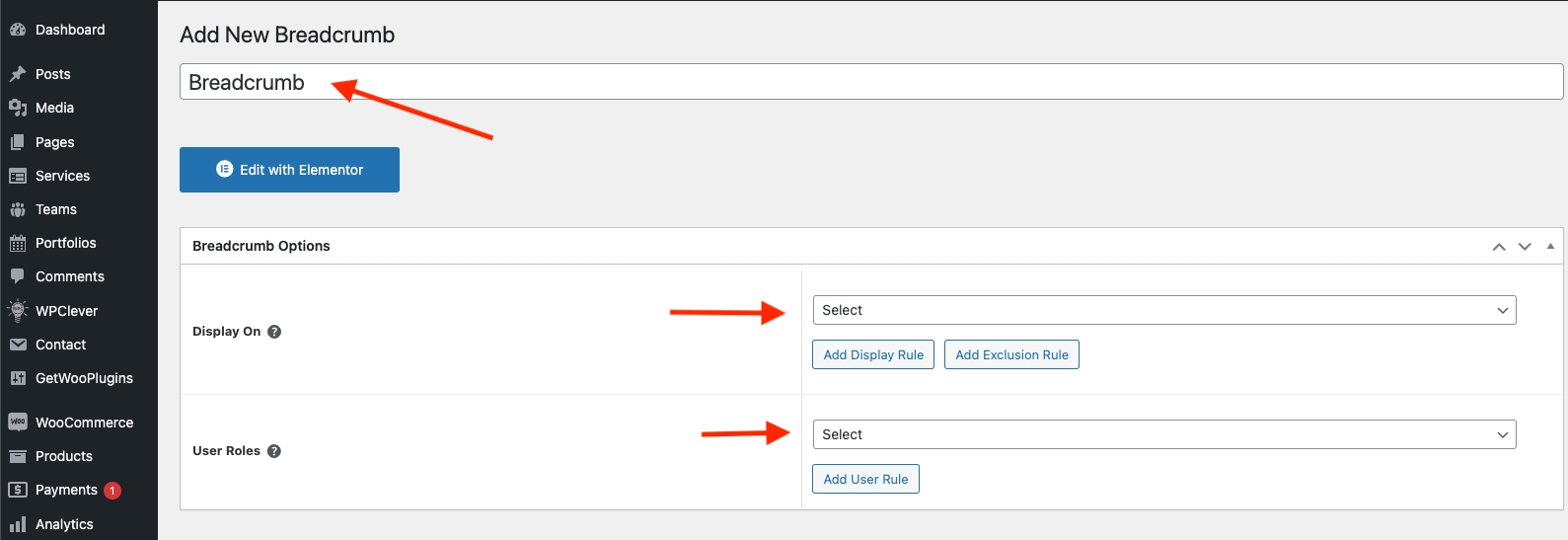The height and width of the screenshot is (540, 1568).
Task: Click the WooCommerce logo icon
Action: pyautogui.click(x=18, y=423)
